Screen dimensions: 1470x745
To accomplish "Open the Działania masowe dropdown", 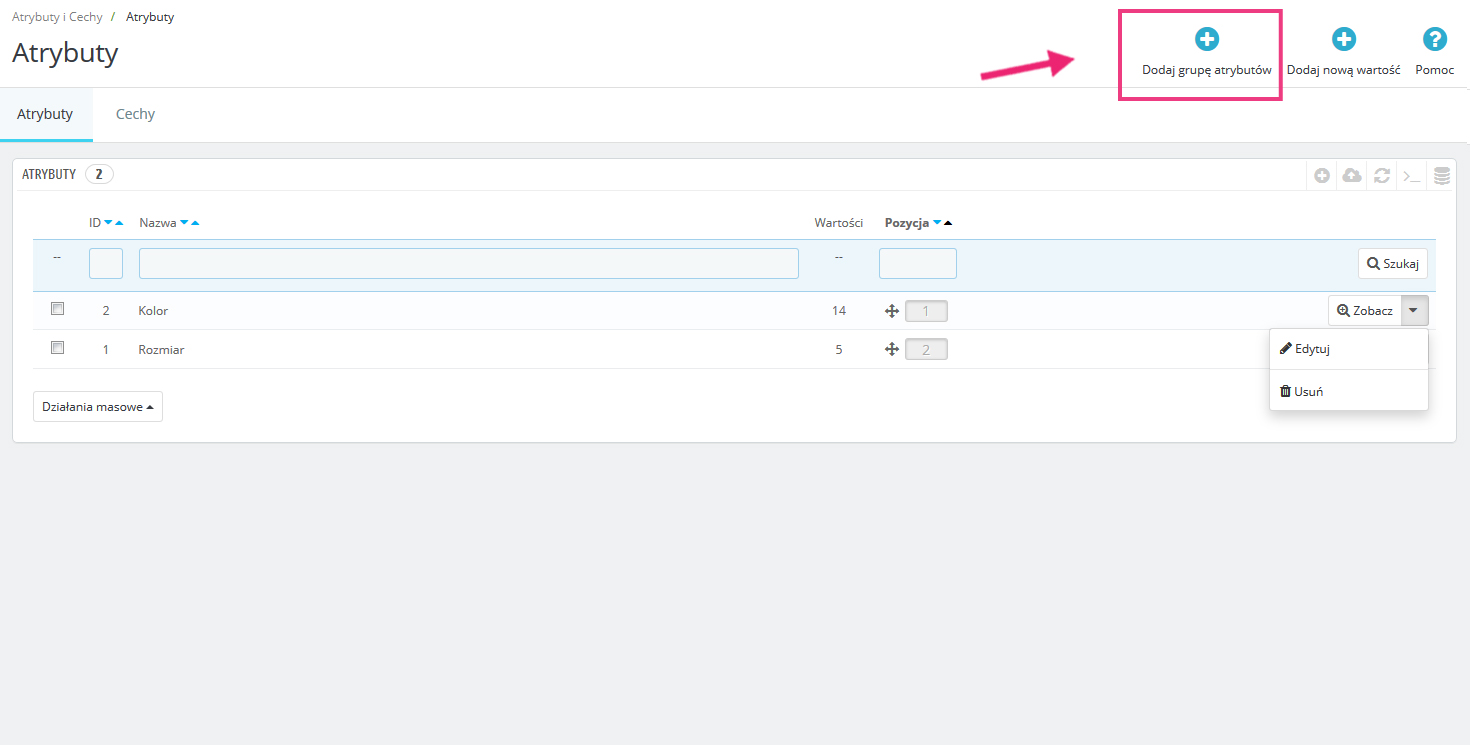I will pos(98,407).
